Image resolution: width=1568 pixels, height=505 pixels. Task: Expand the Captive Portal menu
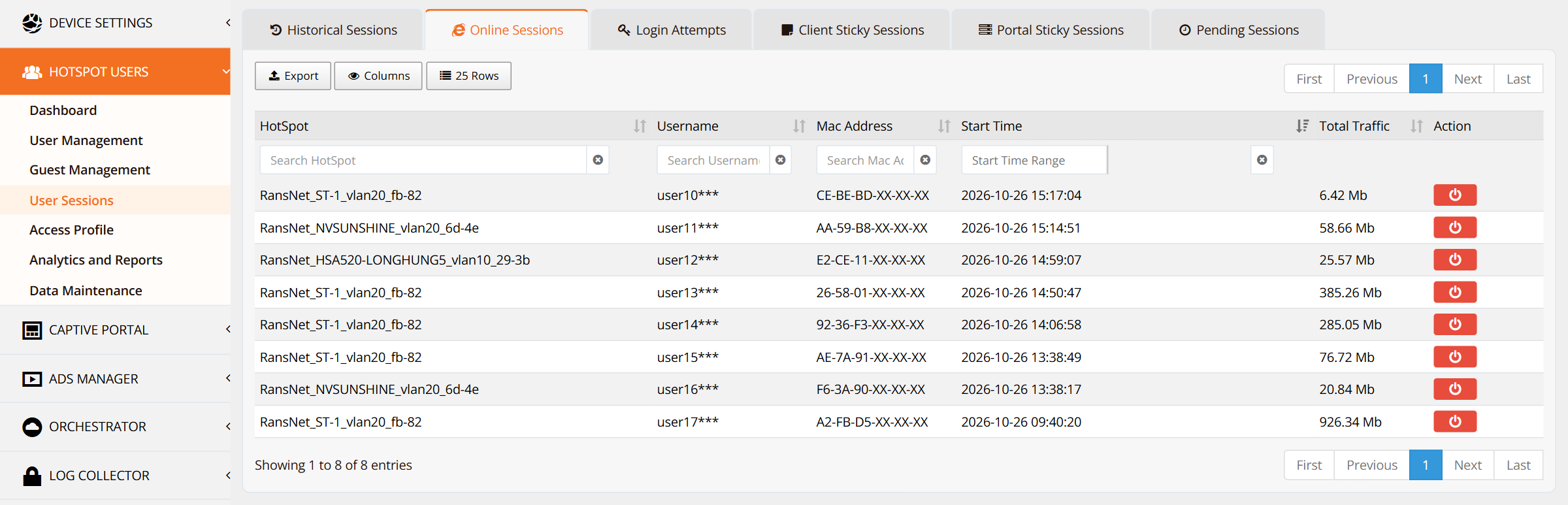[x=115, y=330]
